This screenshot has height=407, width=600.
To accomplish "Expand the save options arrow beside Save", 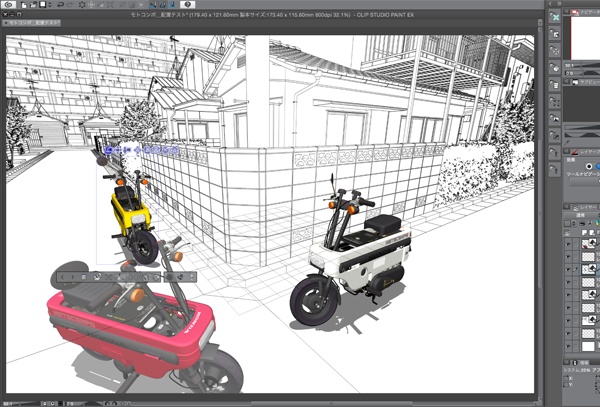I will tap(50, 5).
